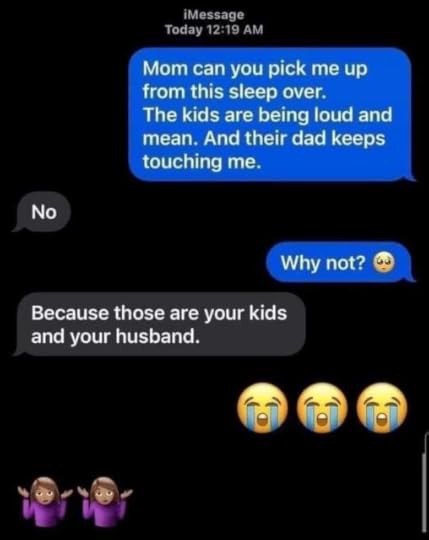Screen dimensions: 429x540
Task: Click "touching me." in the blue bubble
Action: pyautogui.click(x=202, y=161)
